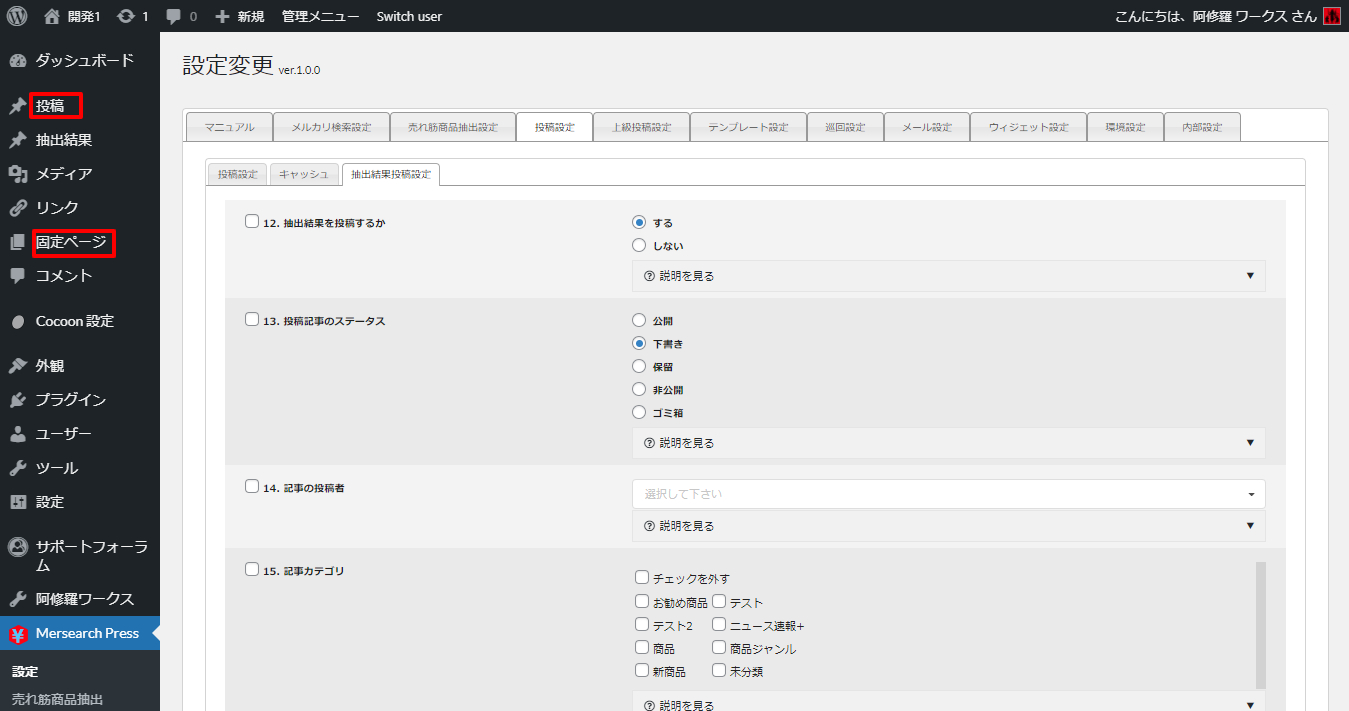
Task: Click the comments bubble icon in admin bar
Action: click(x=174, y=16)
